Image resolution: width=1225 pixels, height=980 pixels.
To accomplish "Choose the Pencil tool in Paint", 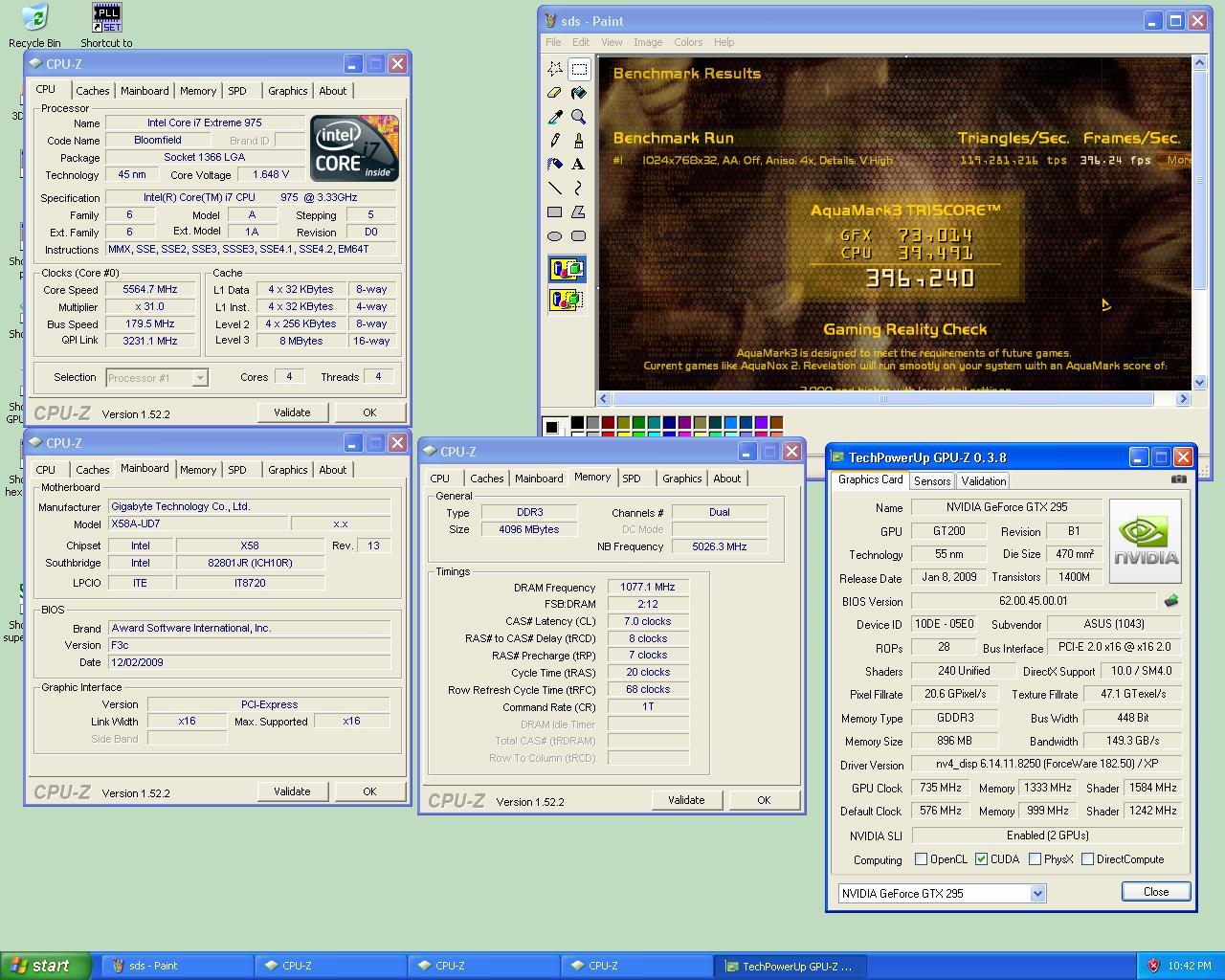I will point(555,141).
